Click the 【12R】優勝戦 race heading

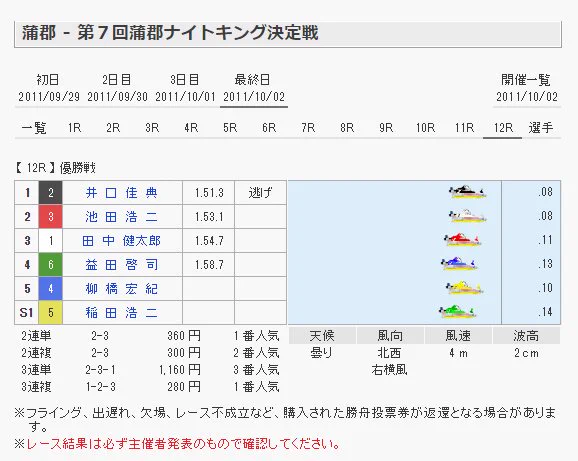pyautogui.click(x=55, y=168)
